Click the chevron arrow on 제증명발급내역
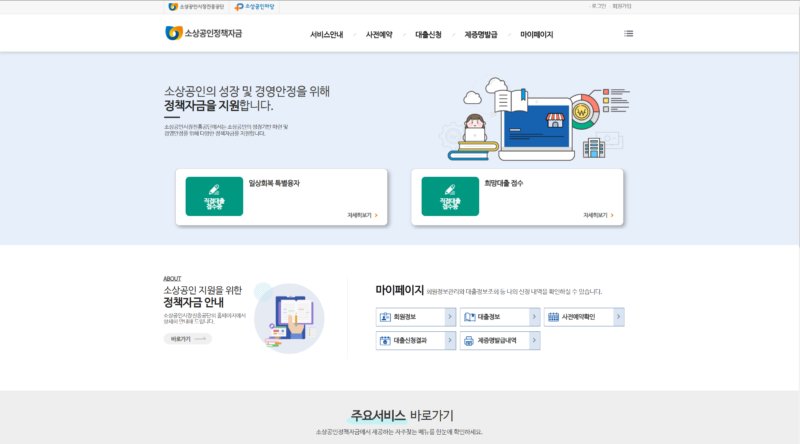 [x=534, y=340]
